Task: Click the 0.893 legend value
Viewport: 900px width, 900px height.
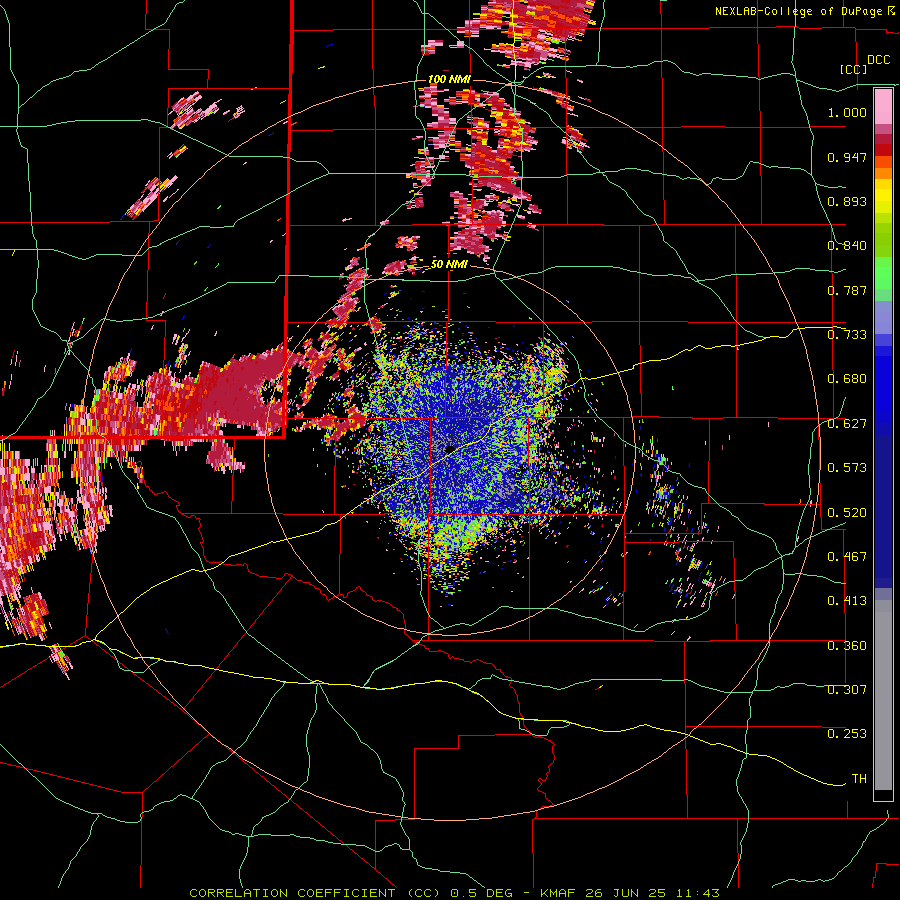Action: click(x=847, y=201)
